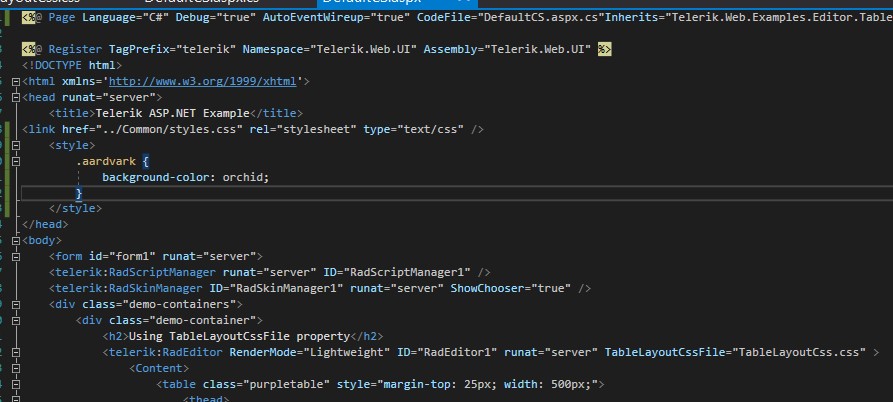Click the orchid color value
This screenshot has width=893, height=402.
tap(243, 177)
